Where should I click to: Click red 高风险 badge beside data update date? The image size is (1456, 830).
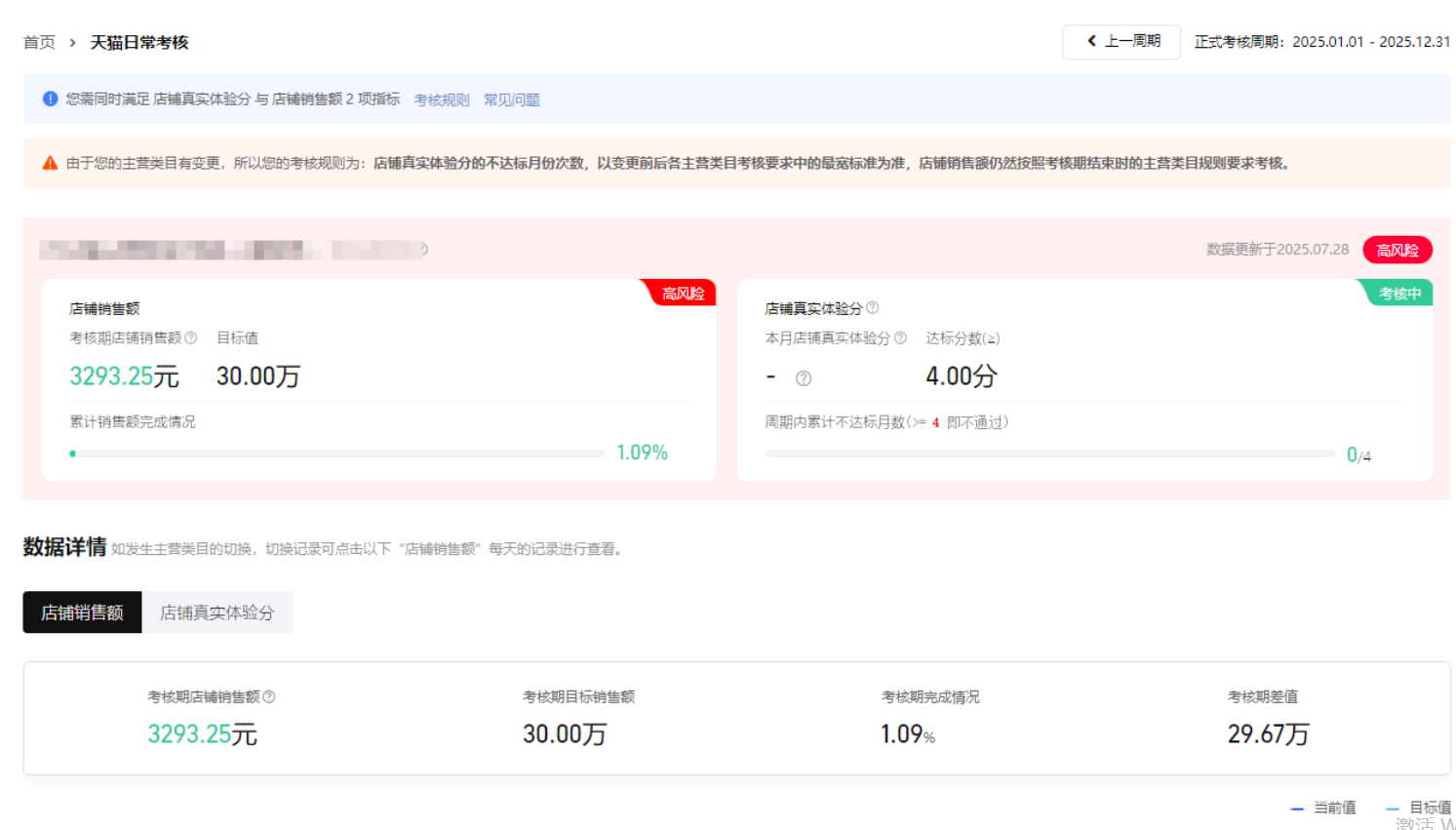[x=1397, y=250]
